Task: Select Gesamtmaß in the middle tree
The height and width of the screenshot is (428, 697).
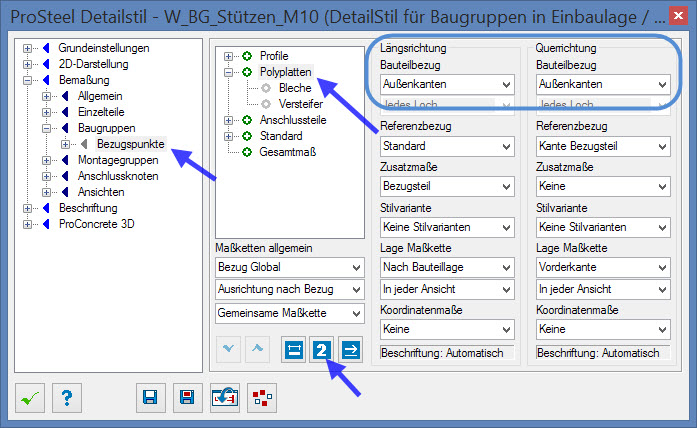Action: click(288, 152)
